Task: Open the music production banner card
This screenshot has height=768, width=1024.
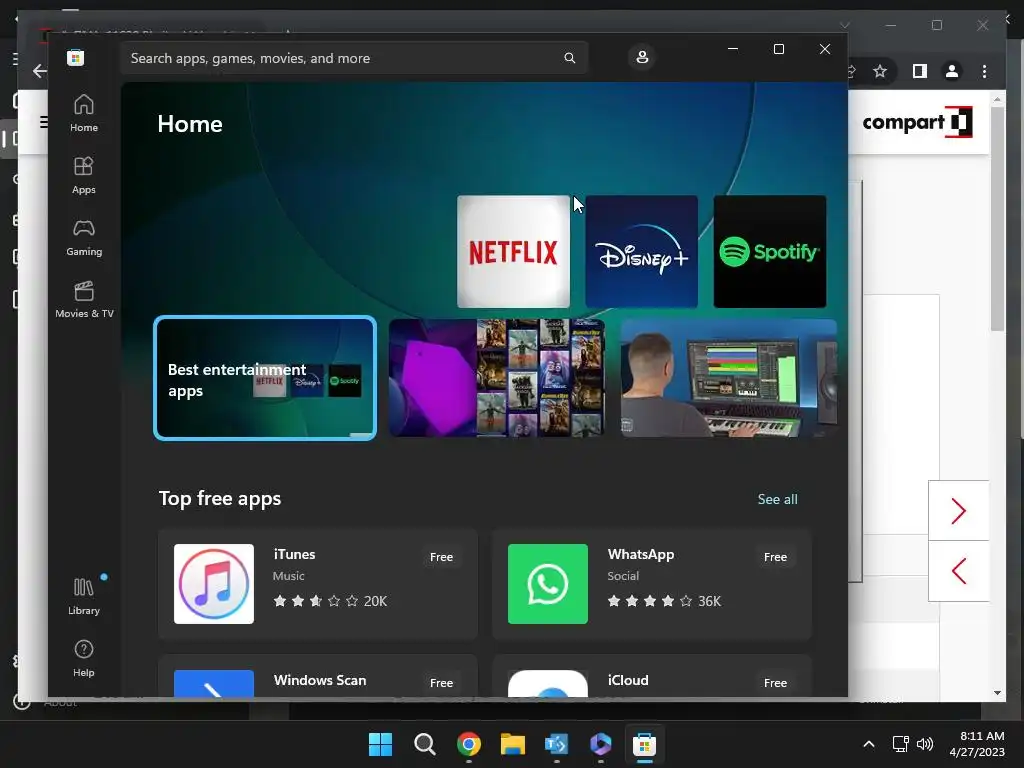Action: point(728,378)
